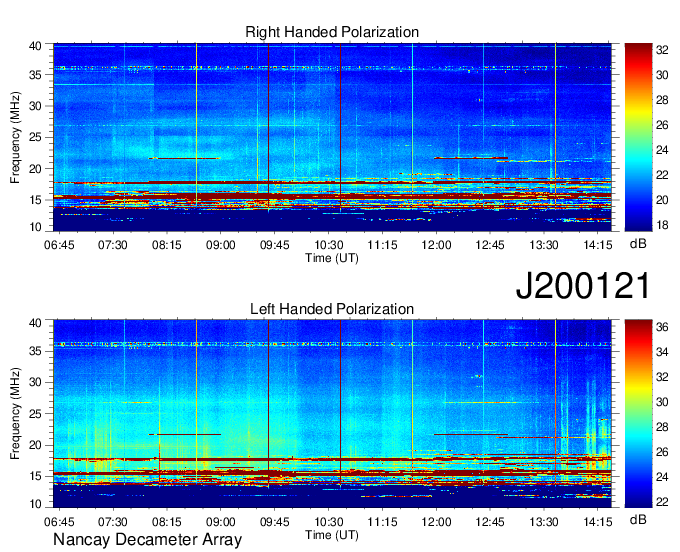680x552 pixels.
Task: Click "Frequency (MHz)" axis label of Left Handed plot
Action: coord(15,414)
